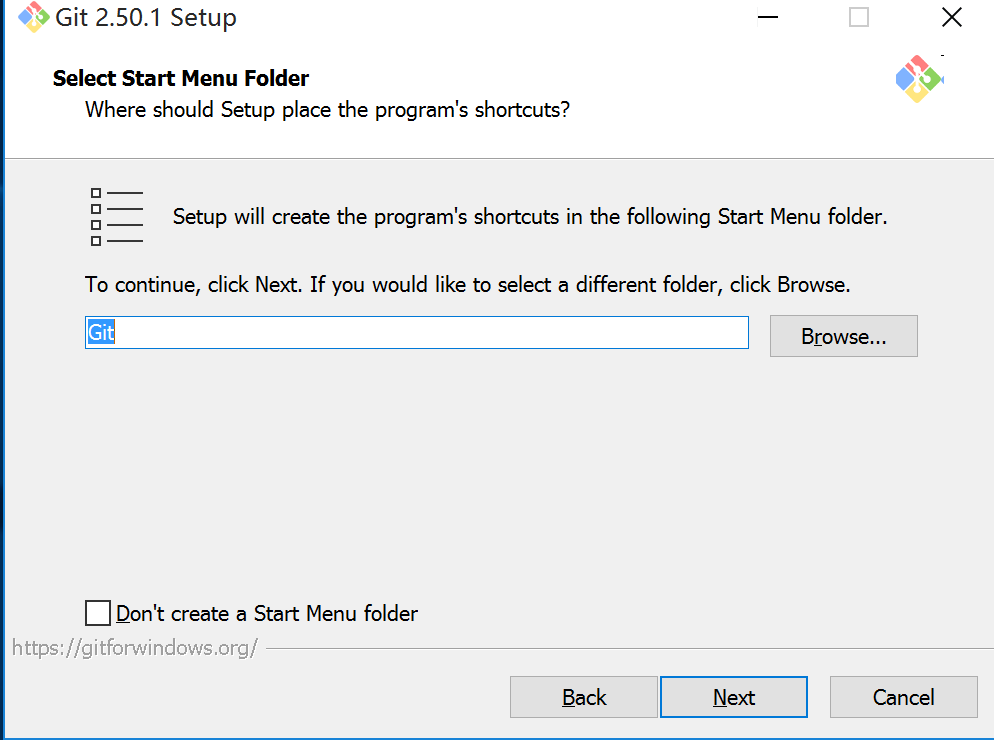Go Back to the previous step
The height and width of the screenshot is (740, 994).
tap(583, 698)
